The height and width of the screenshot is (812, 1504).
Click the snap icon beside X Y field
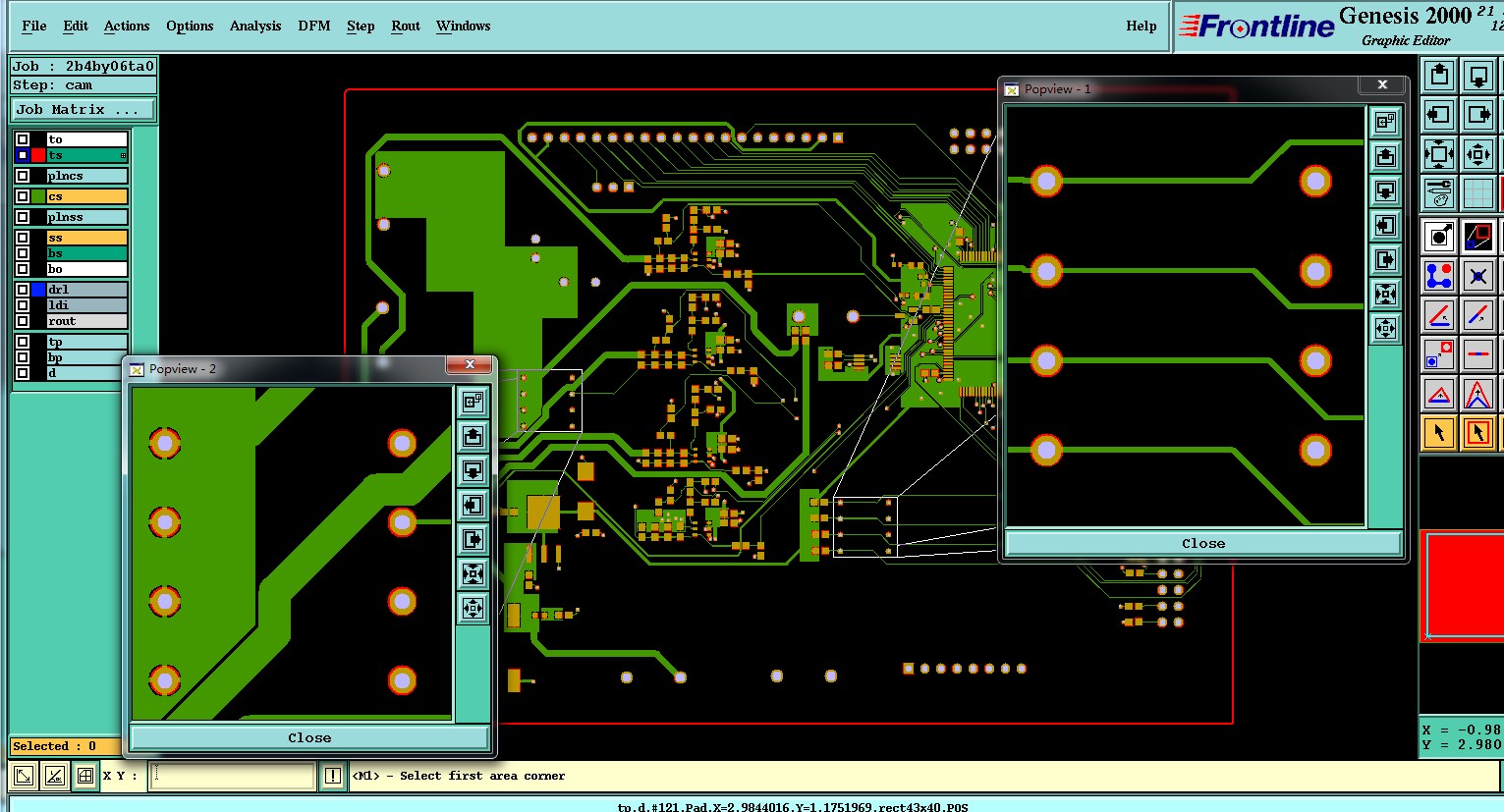click(x=85, y=776)
